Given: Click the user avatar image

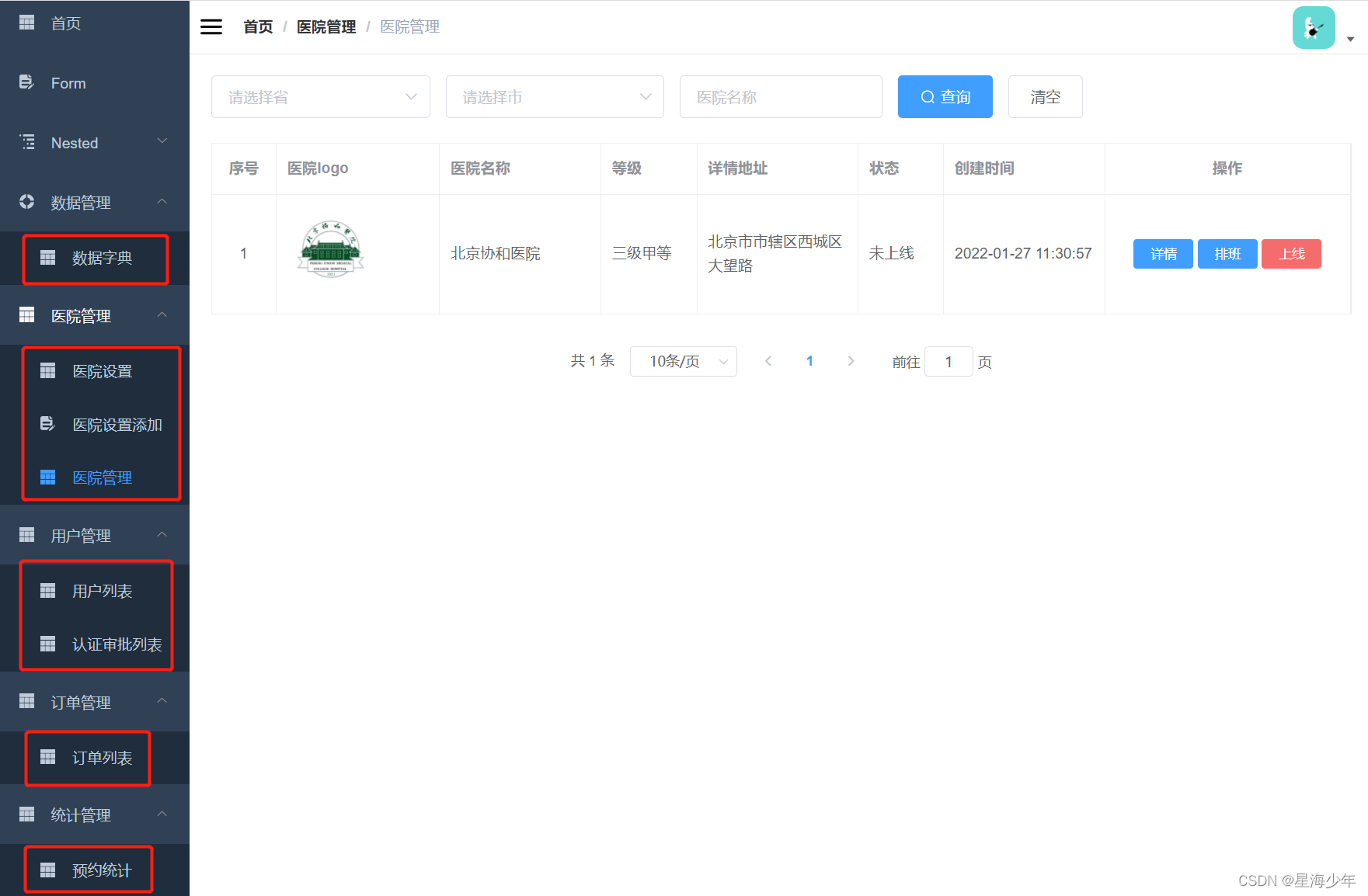Looking at the screenshot, I should 1314,28.
